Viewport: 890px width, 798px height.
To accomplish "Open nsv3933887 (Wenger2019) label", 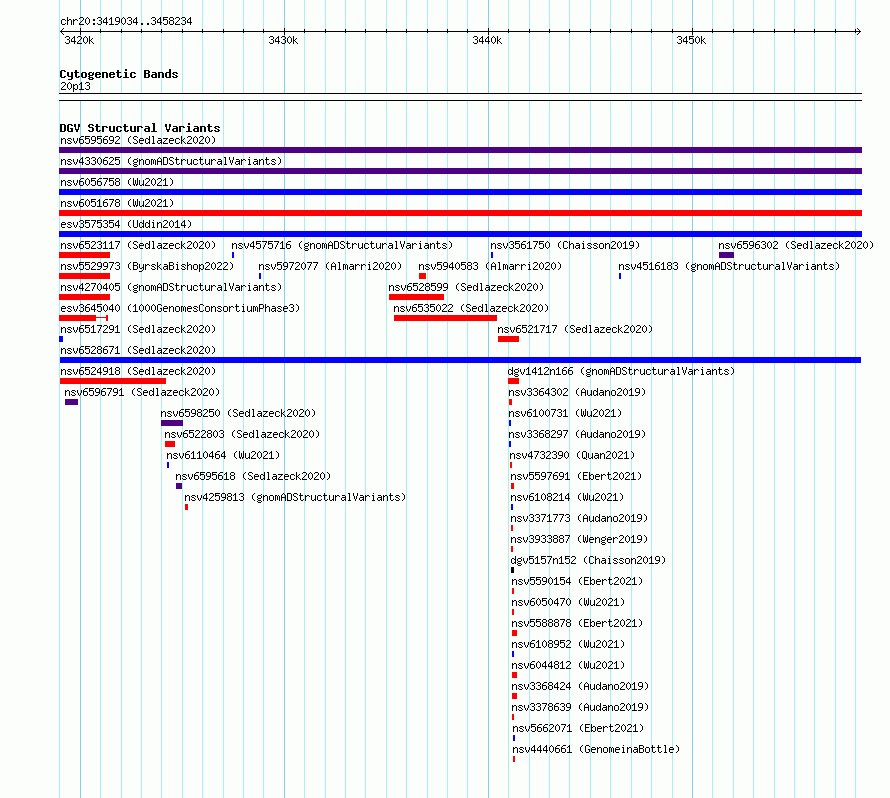I will click(579, 539).
